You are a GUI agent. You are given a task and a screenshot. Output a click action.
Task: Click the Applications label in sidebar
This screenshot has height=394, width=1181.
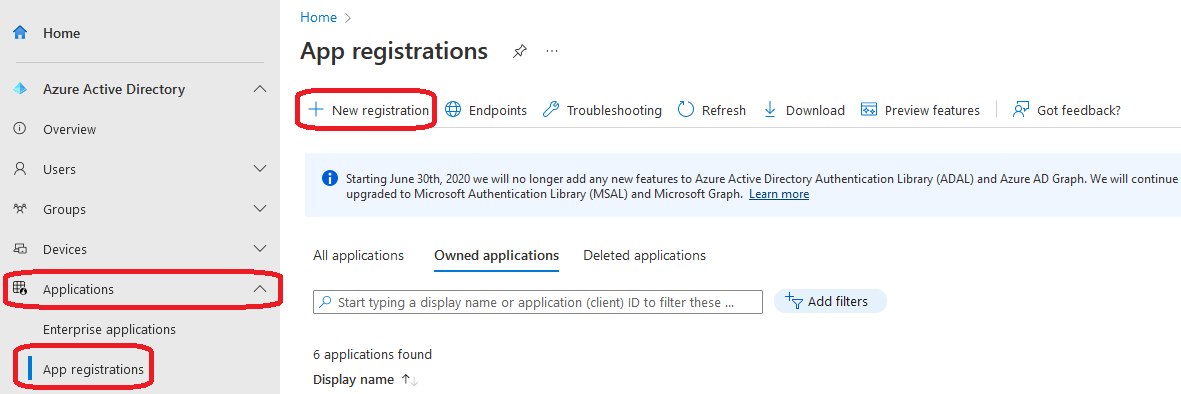(78, 289)
